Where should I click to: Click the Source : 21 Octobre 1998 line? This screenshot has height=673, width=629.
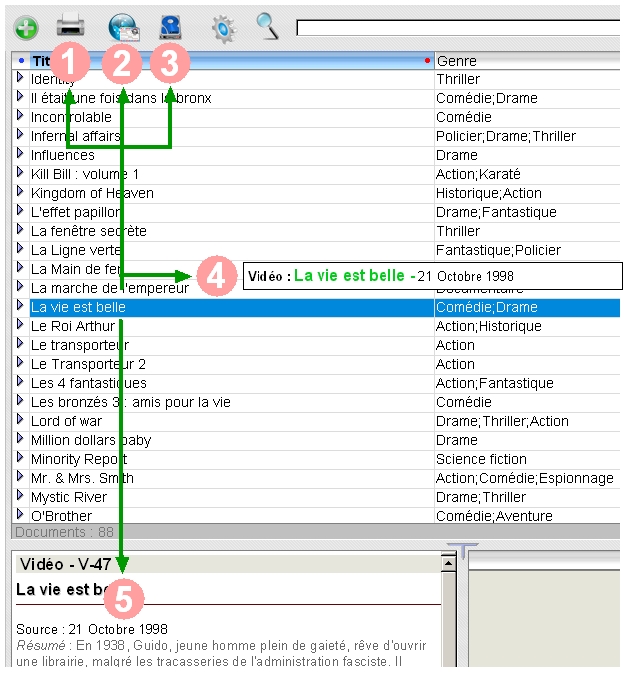[x=92, y=629]
